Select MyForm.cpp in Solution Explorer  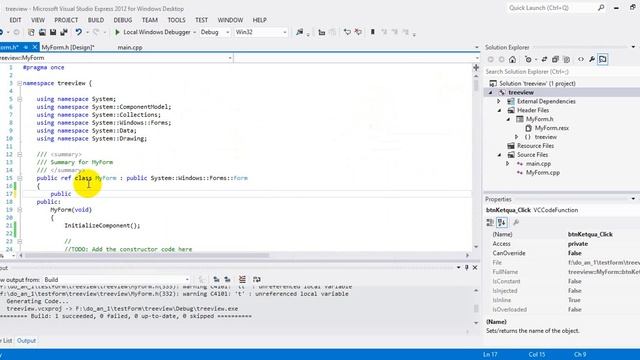(542, 173)
